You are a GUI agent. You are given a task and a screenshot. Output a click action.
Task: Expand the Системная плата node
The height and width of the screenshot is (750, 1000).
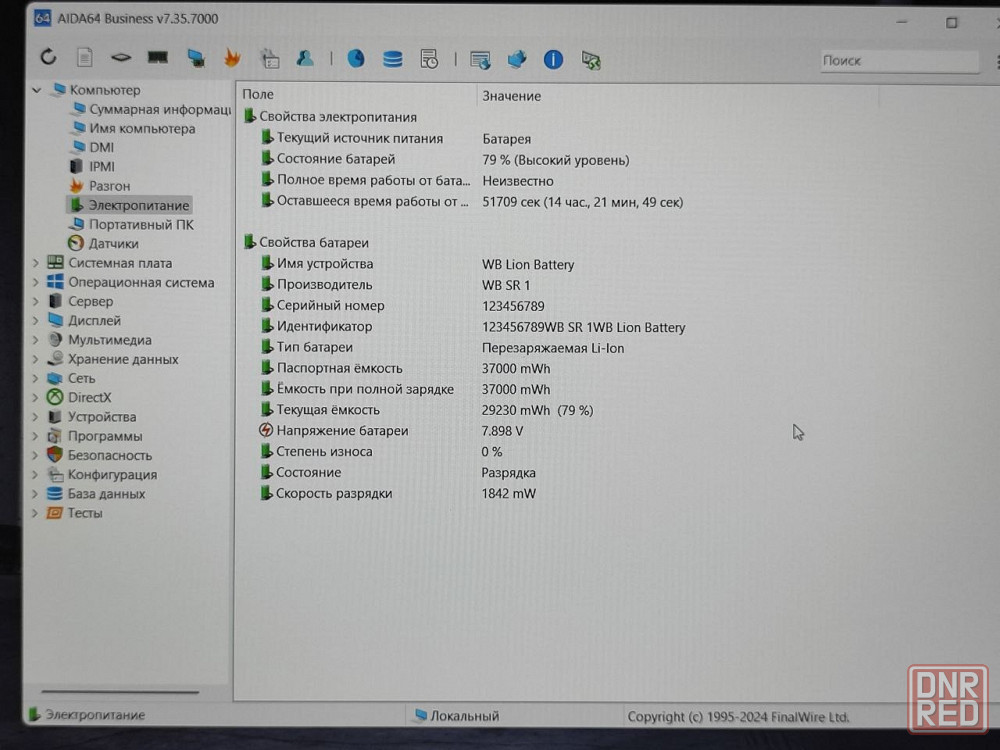(x=36, y=263)
